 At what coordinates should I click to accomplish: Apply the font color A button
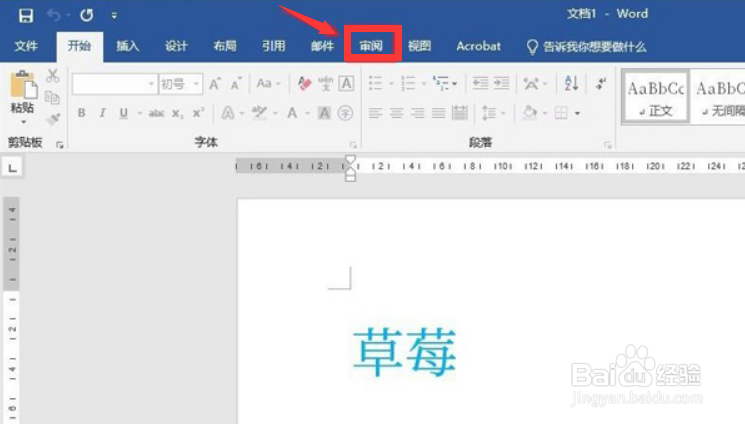tap(292, 113)
